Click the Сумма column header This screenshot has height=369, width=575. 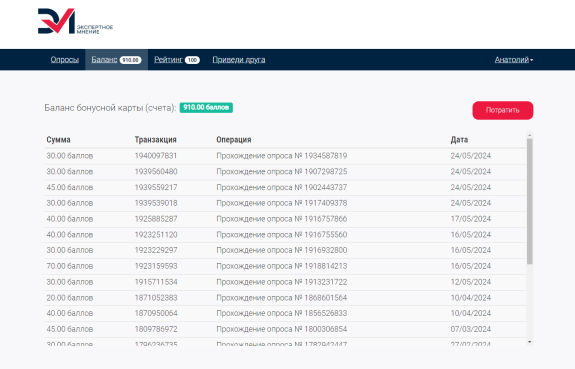click(x=58, y=140)
